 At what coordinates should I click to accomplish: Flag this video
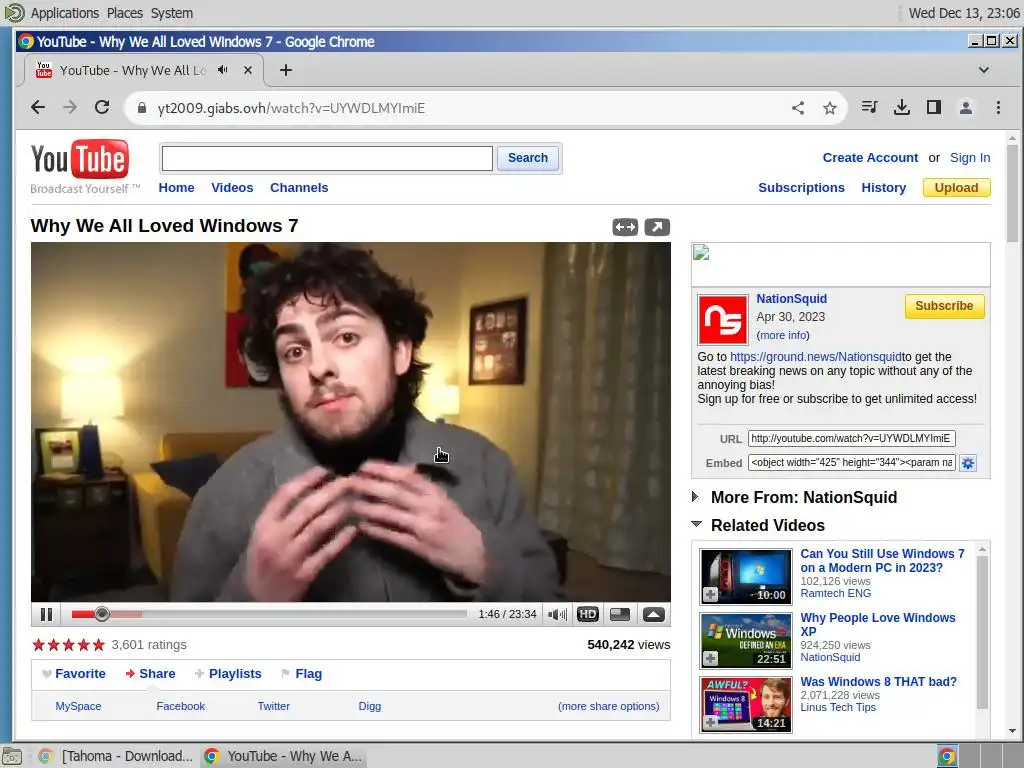(301, 673)
